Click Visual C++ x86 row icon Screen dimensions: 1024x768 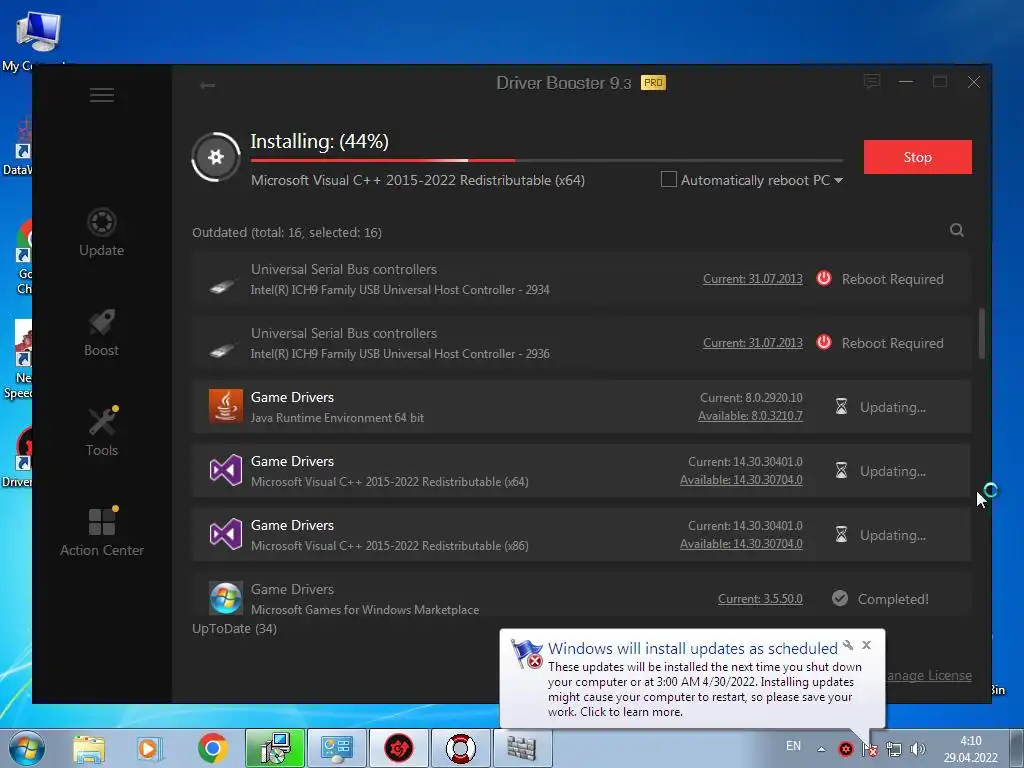(226, 534)
